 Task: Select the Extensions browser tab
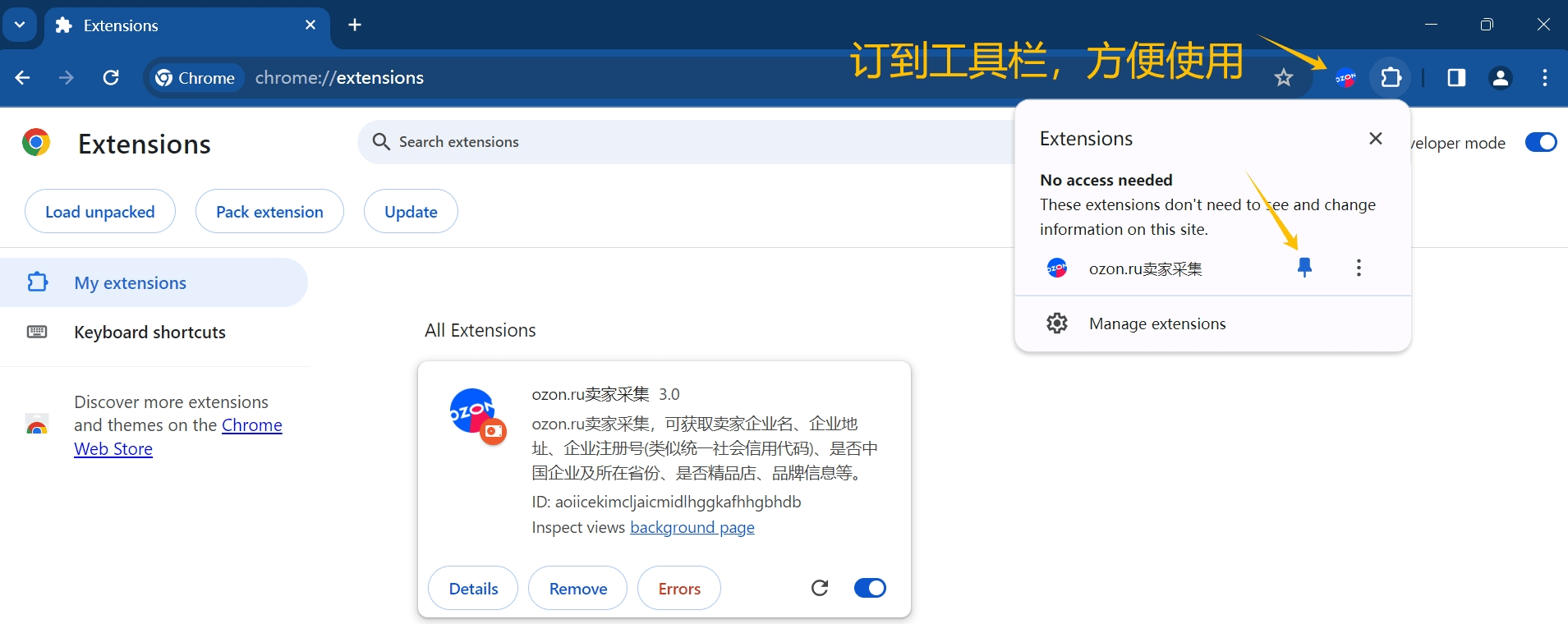(x=187, y=26)
